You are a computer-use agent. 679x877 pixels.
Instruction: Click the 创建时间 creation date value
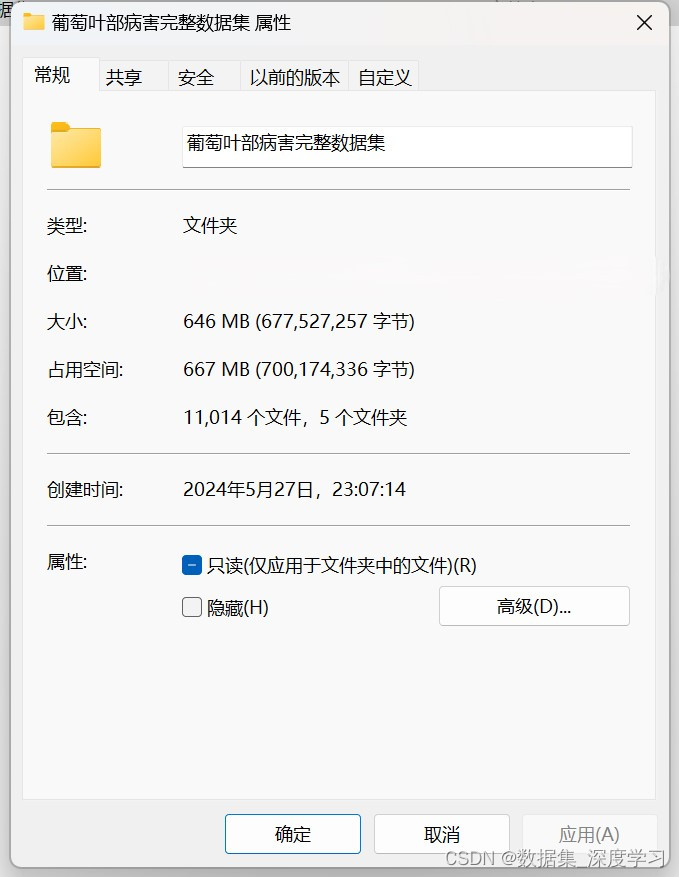click(x=294, y=489)
